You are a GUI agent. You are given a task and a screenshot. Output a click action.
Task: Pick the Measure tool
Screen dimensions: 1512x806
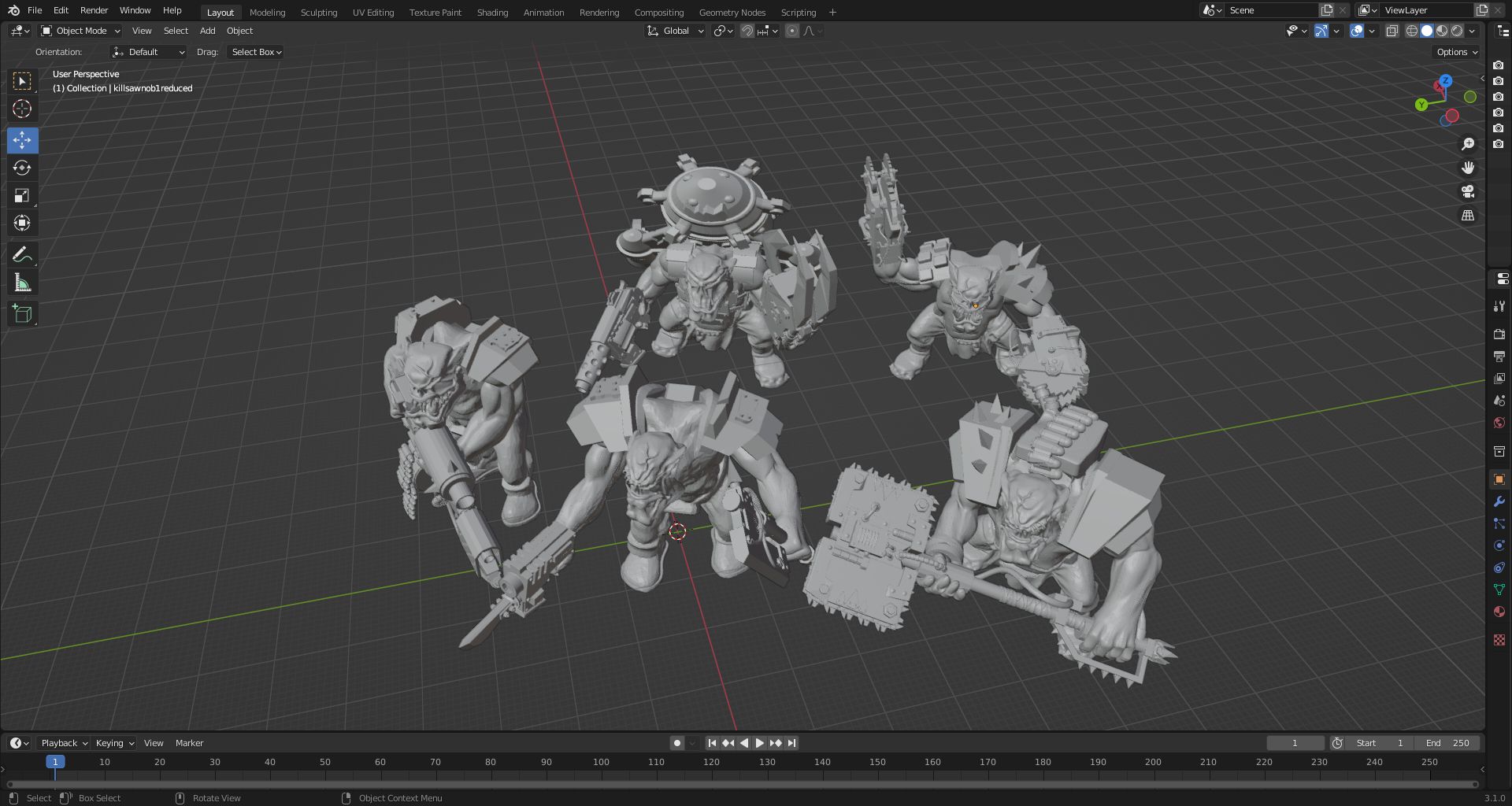(22, 283)
